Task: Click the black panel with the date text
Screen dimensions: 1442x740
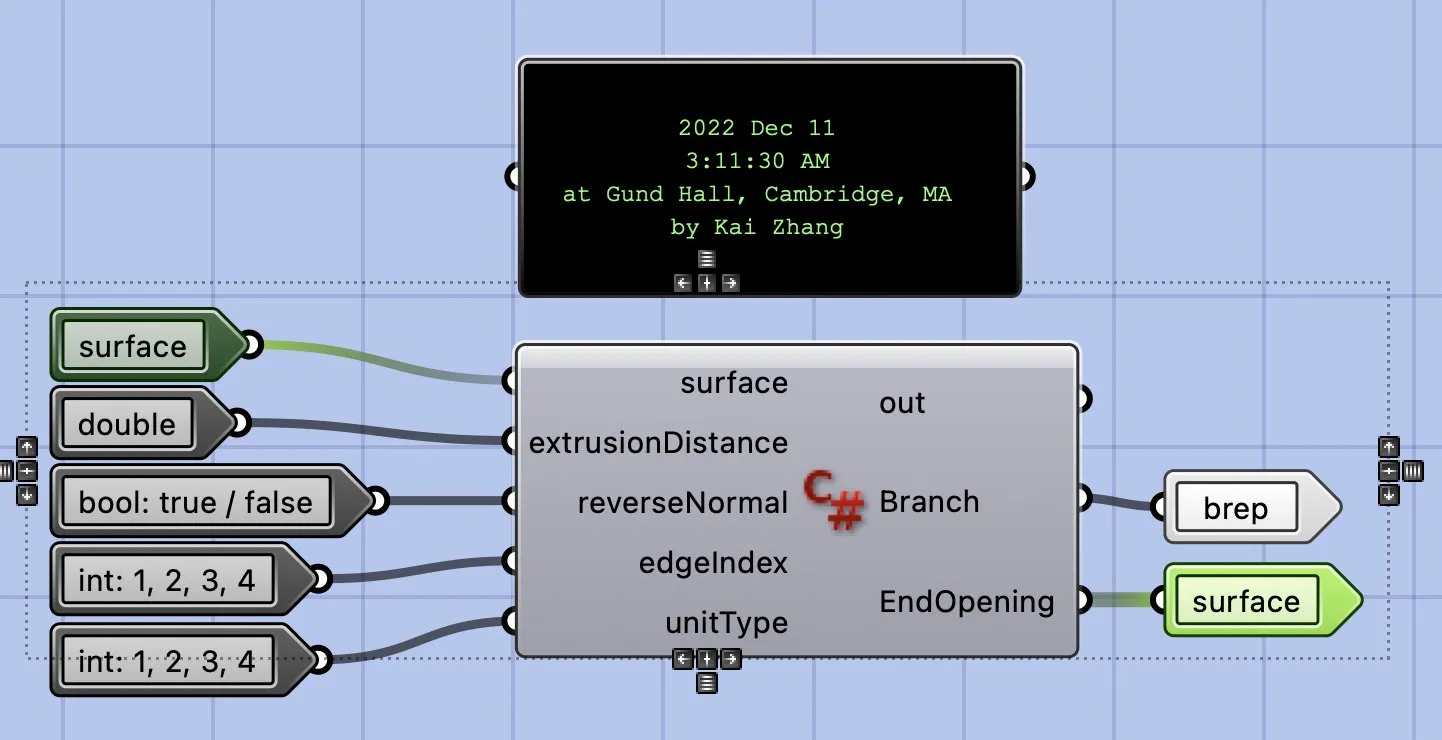Action: pos(770,177)
